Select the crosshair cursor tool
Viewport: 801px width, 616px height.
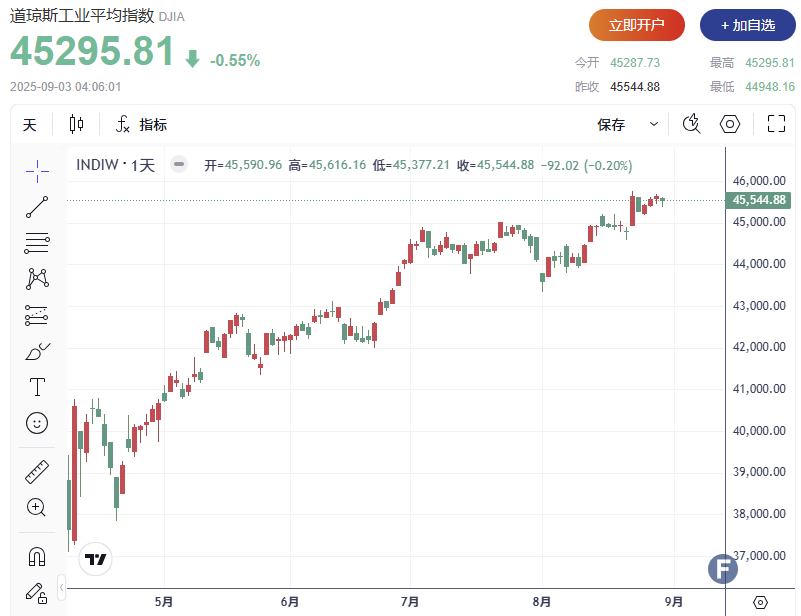pos(37,171)
